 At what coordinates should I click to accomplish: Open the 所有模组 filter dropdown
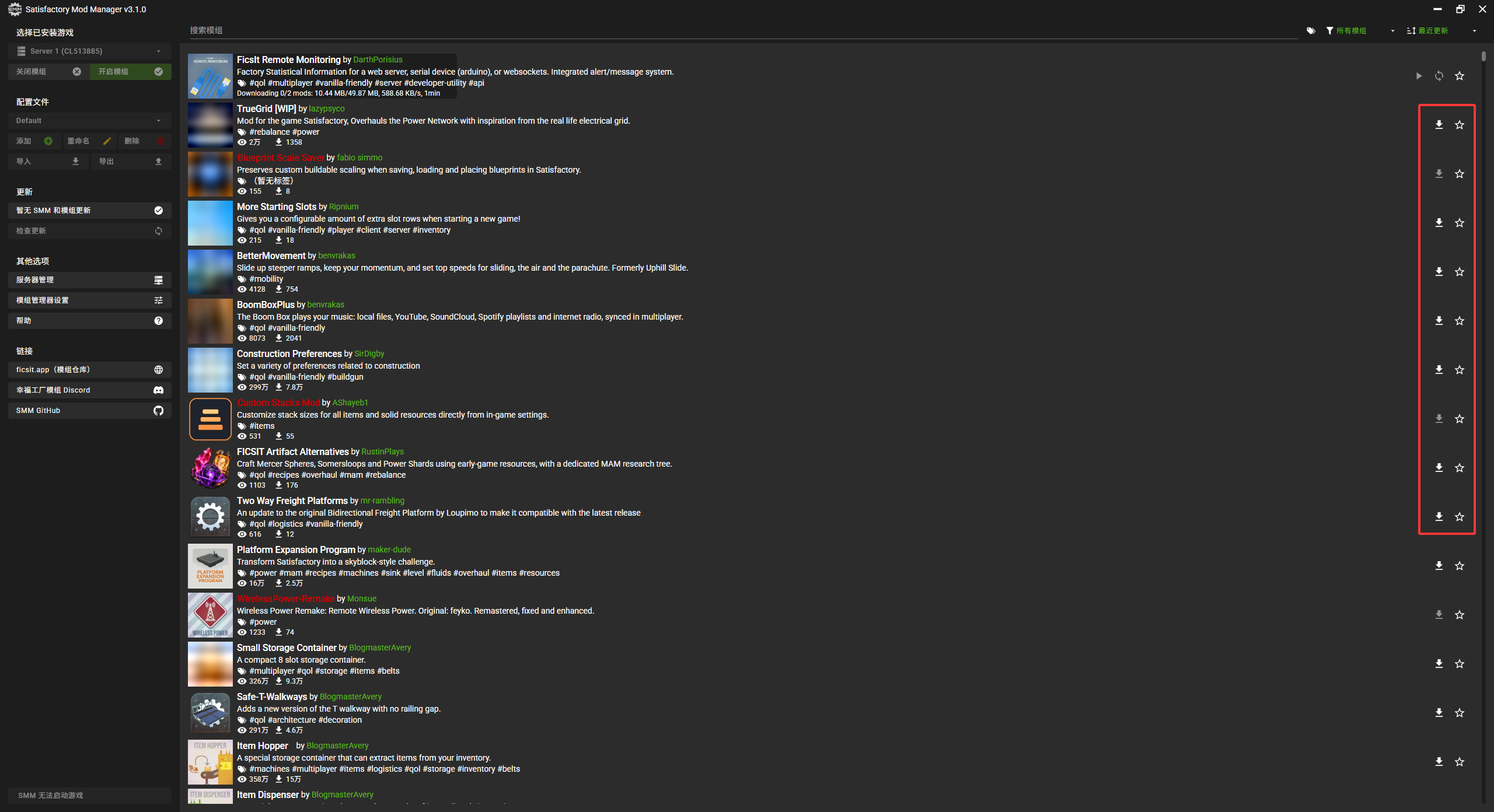pos(1360,30)
